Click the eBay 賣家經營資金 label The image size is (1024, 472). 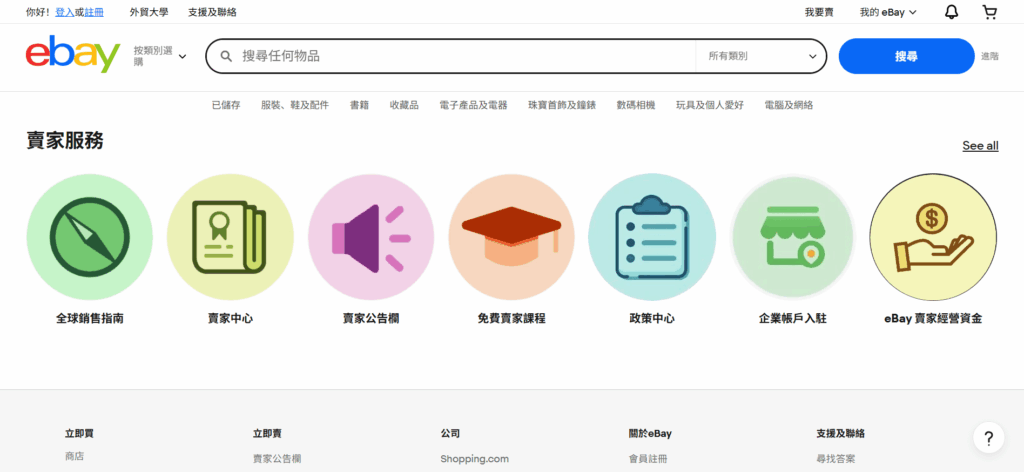point(933,319)
